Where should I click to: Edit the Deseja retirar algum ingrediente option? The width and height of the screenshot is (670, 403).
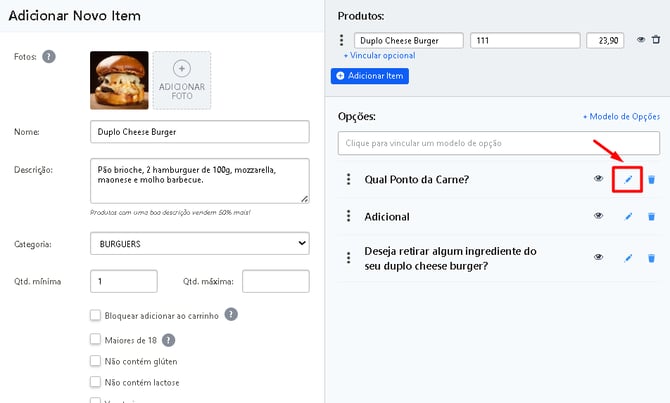coord(628,258)
